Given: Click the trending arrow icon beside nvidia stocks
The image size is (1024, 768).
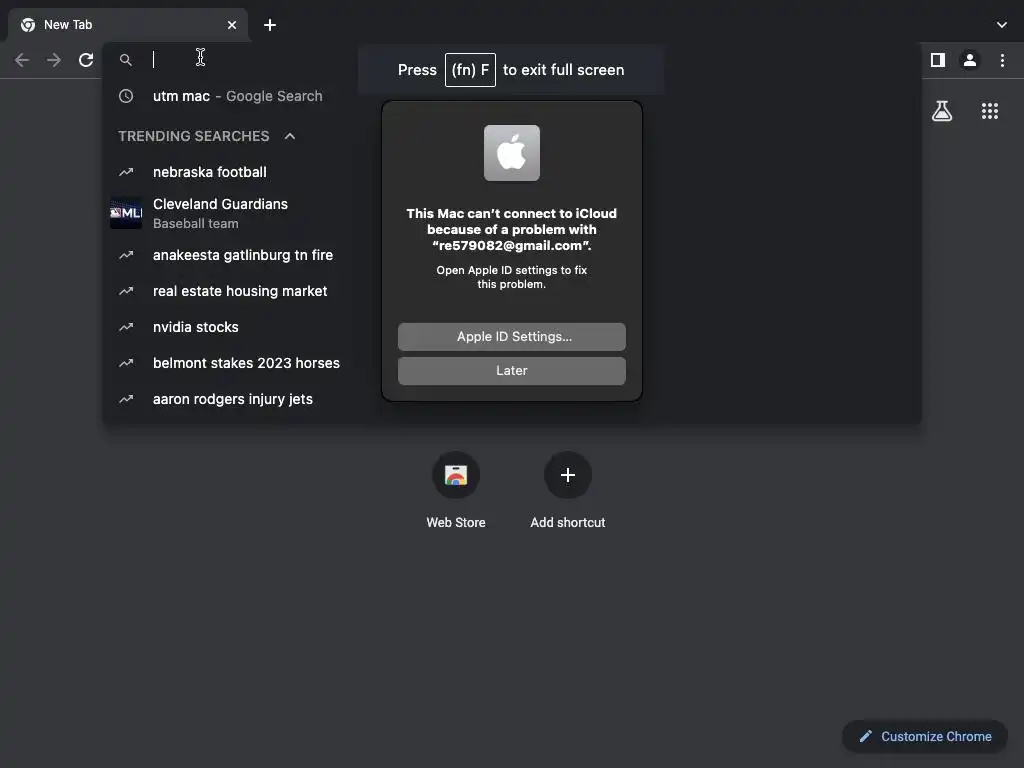Looking at the screenshot, I should [x=126, y=327].
